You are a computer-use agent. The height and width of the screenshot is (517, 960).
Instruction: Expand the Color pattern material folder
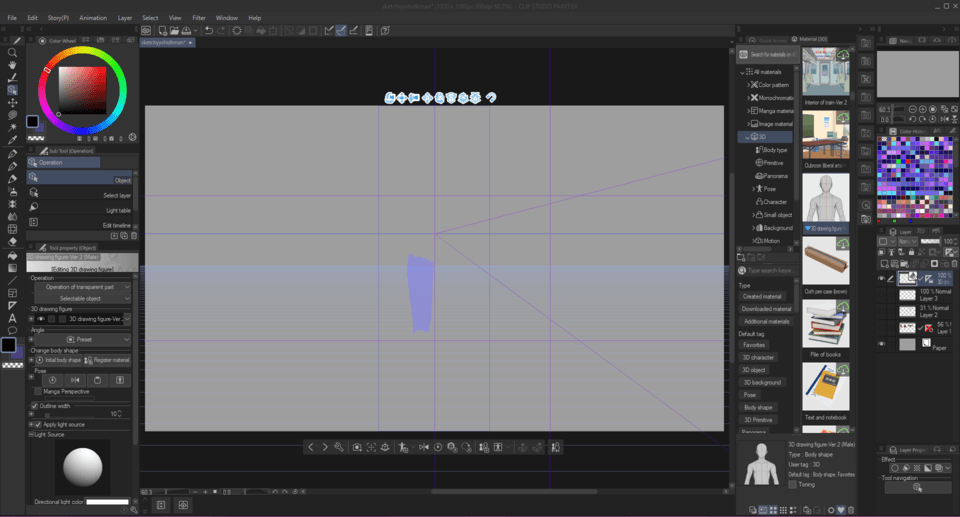[748, 85]
